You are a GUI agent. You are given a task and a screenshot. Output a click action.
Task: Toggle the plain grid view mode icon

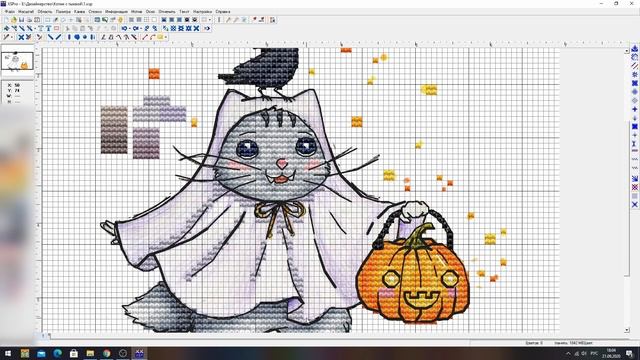point(146,20)
